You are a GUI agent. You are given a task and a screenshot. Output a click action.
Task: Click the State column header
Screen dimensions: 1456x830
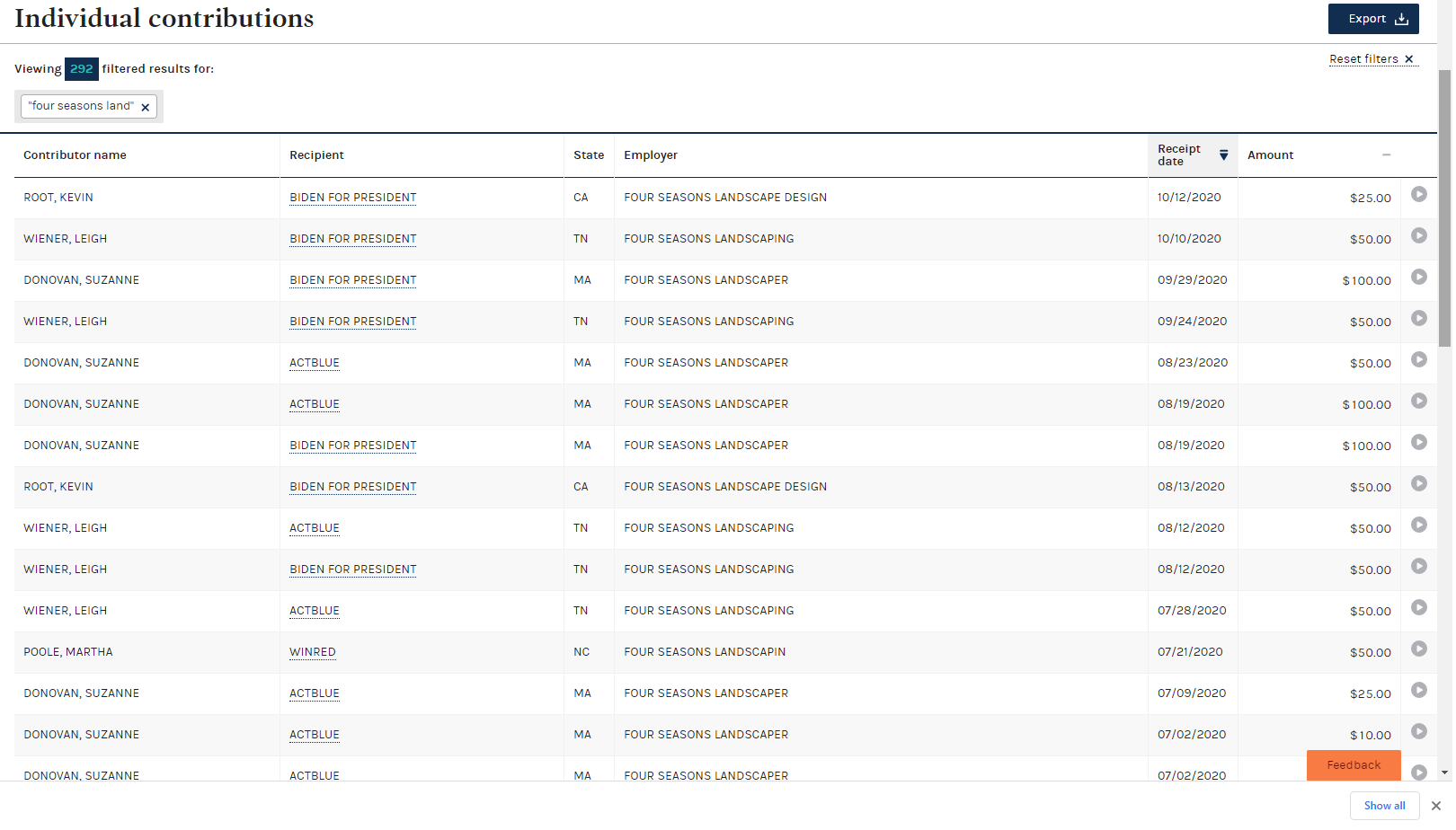pos(589,155)
